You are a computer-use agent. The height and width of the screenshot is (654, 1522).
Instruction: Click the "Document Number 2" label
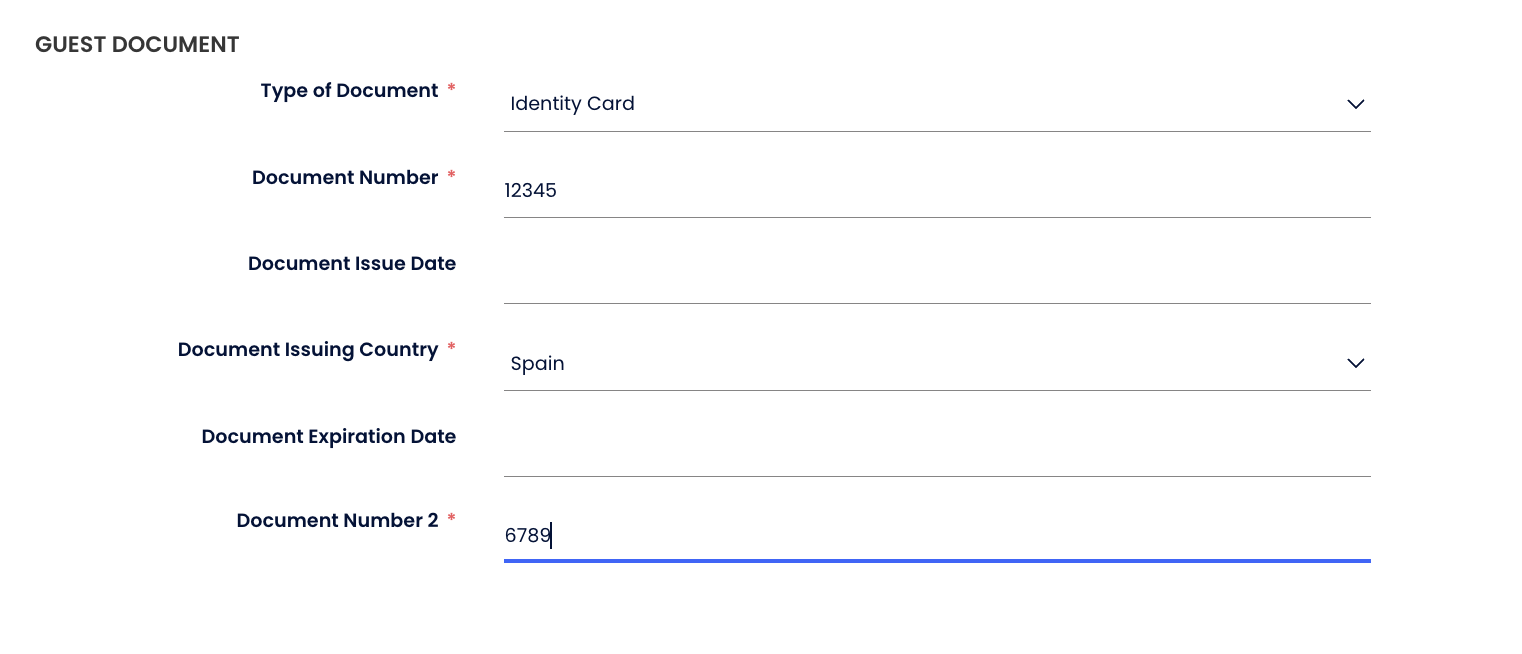click(x=337, y=521)
